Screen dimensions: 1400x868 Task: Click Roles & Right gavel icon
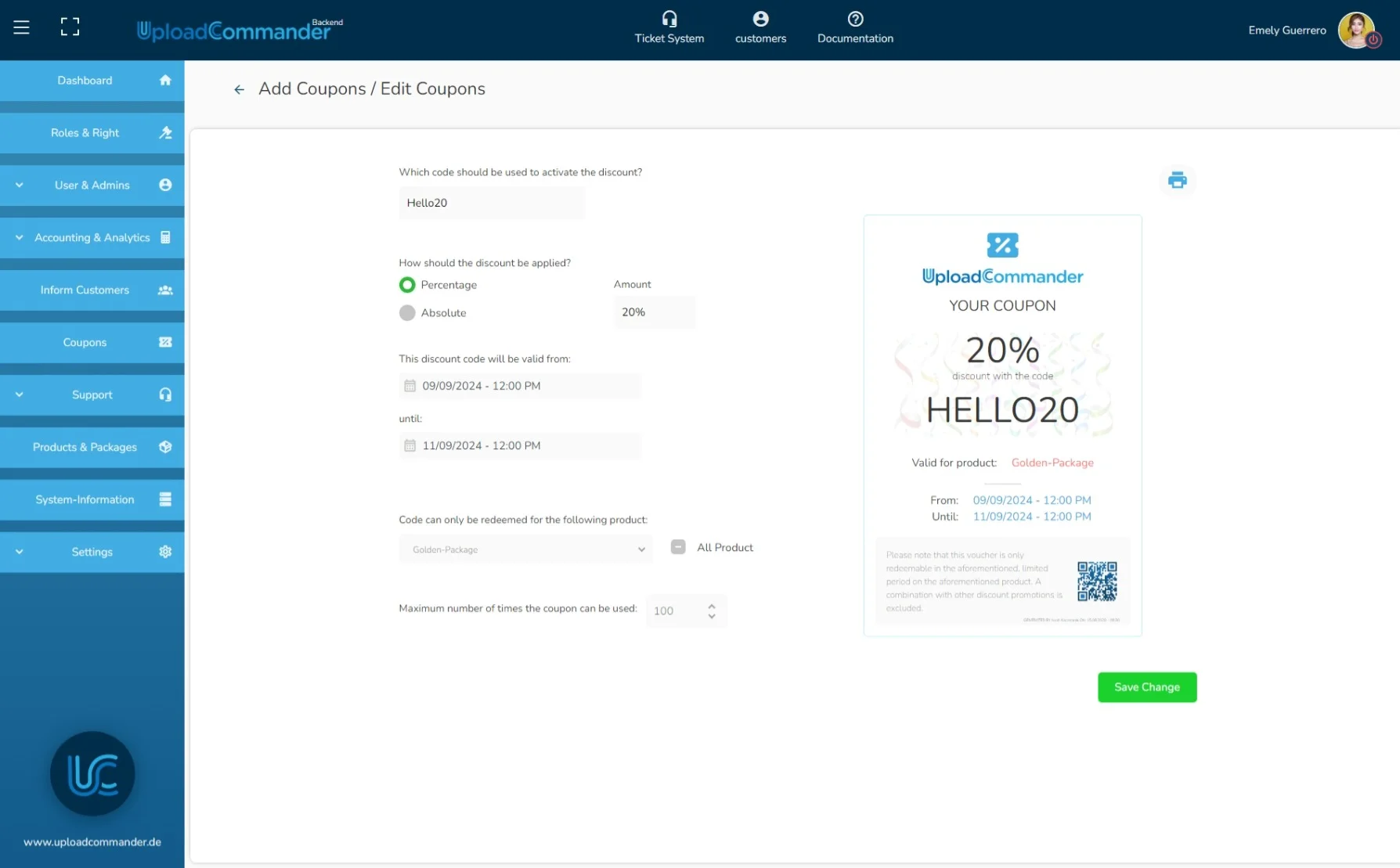(165, 132)
